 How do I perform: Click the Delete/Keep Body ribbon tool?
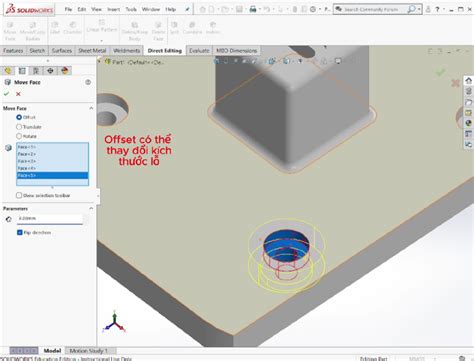click(135, 31)
